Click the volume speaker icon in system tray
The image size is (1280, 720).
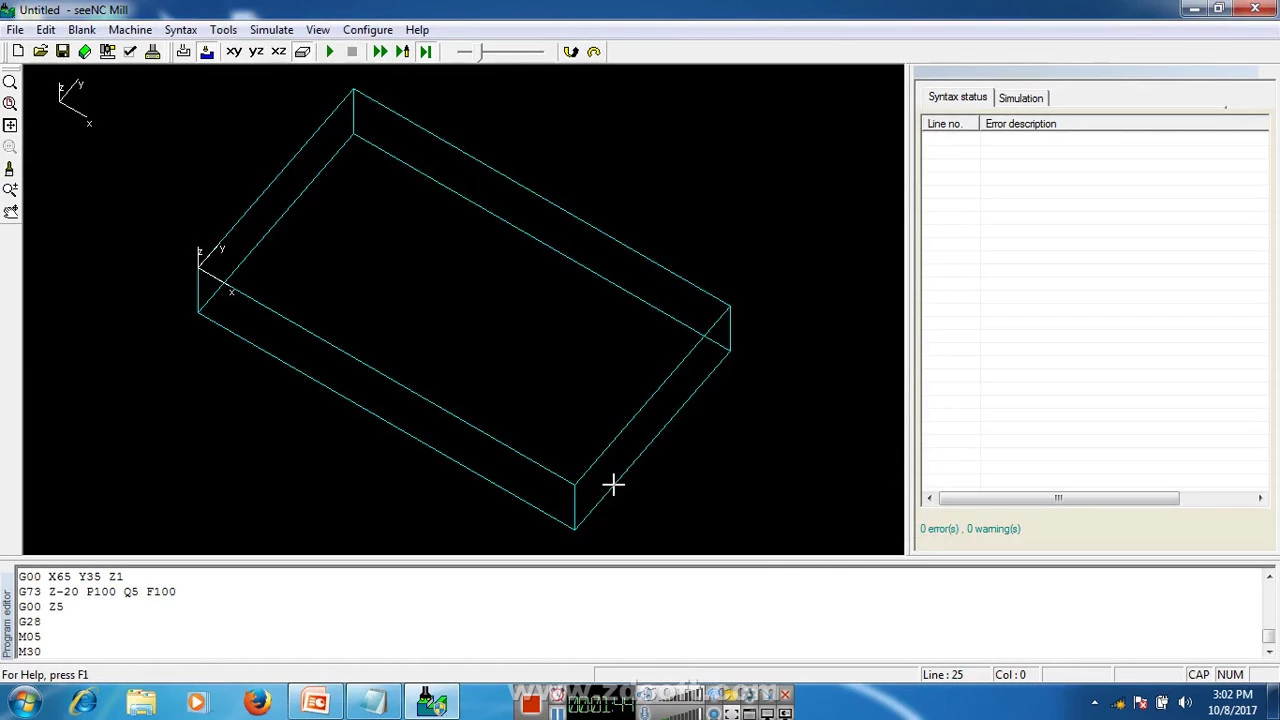1185,702
